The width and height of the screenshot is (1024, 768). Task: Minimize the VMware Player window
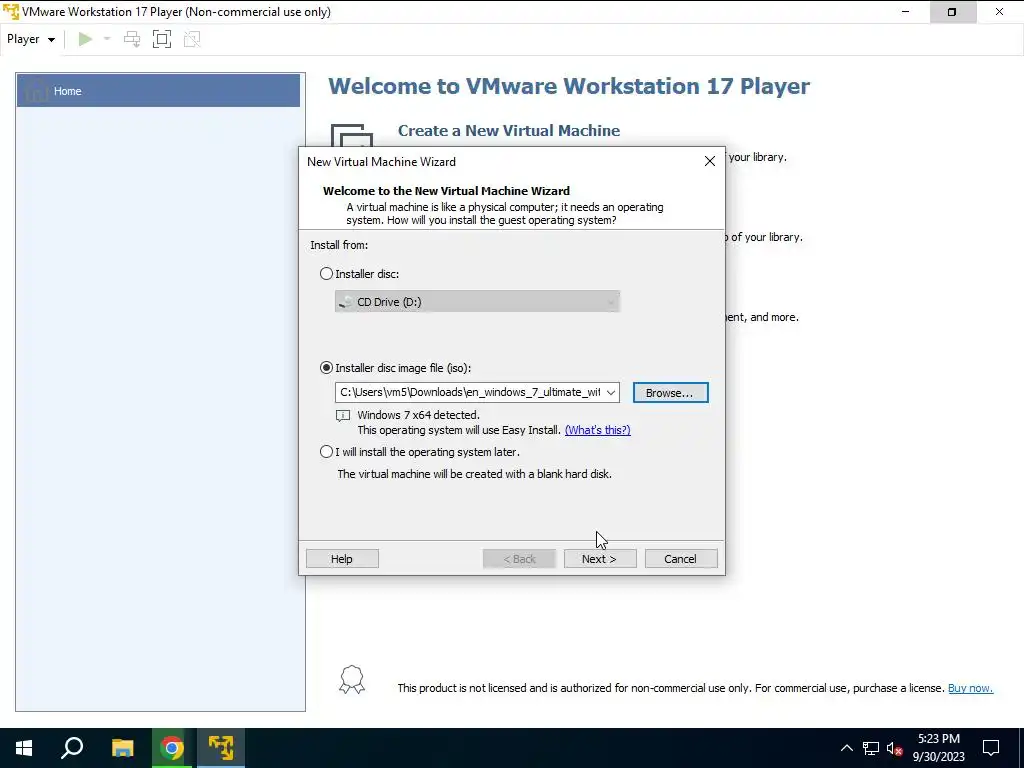[905, 12]
